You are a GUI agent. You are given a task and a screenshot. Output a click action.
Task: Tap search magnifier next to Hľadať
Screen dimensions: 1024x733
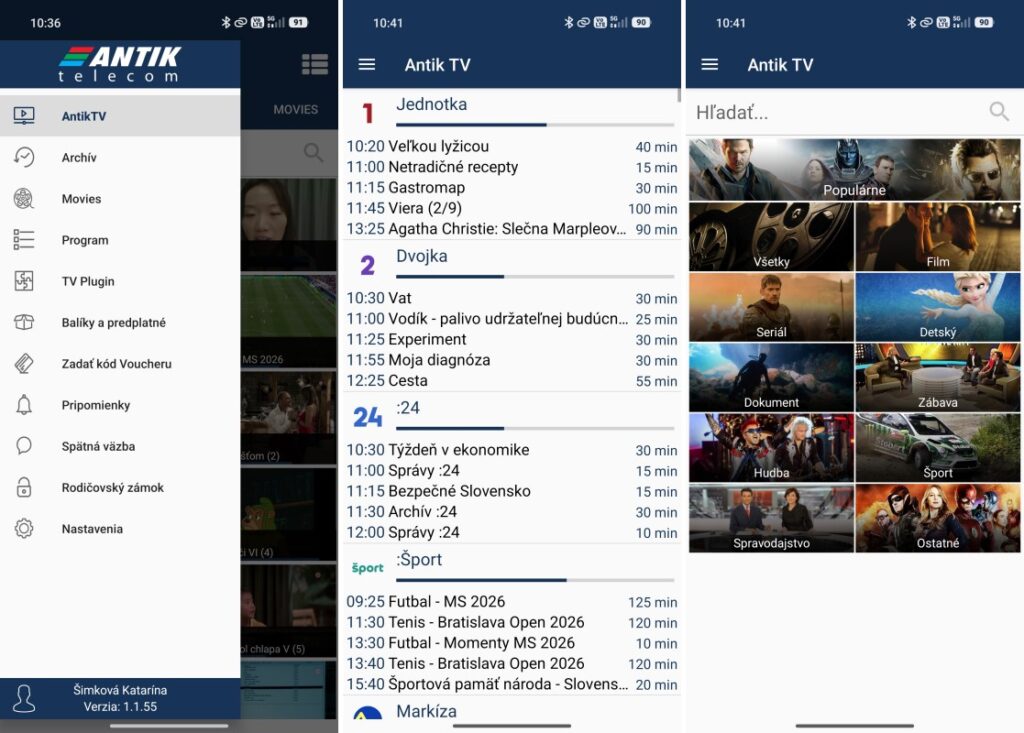coord(999,112)
